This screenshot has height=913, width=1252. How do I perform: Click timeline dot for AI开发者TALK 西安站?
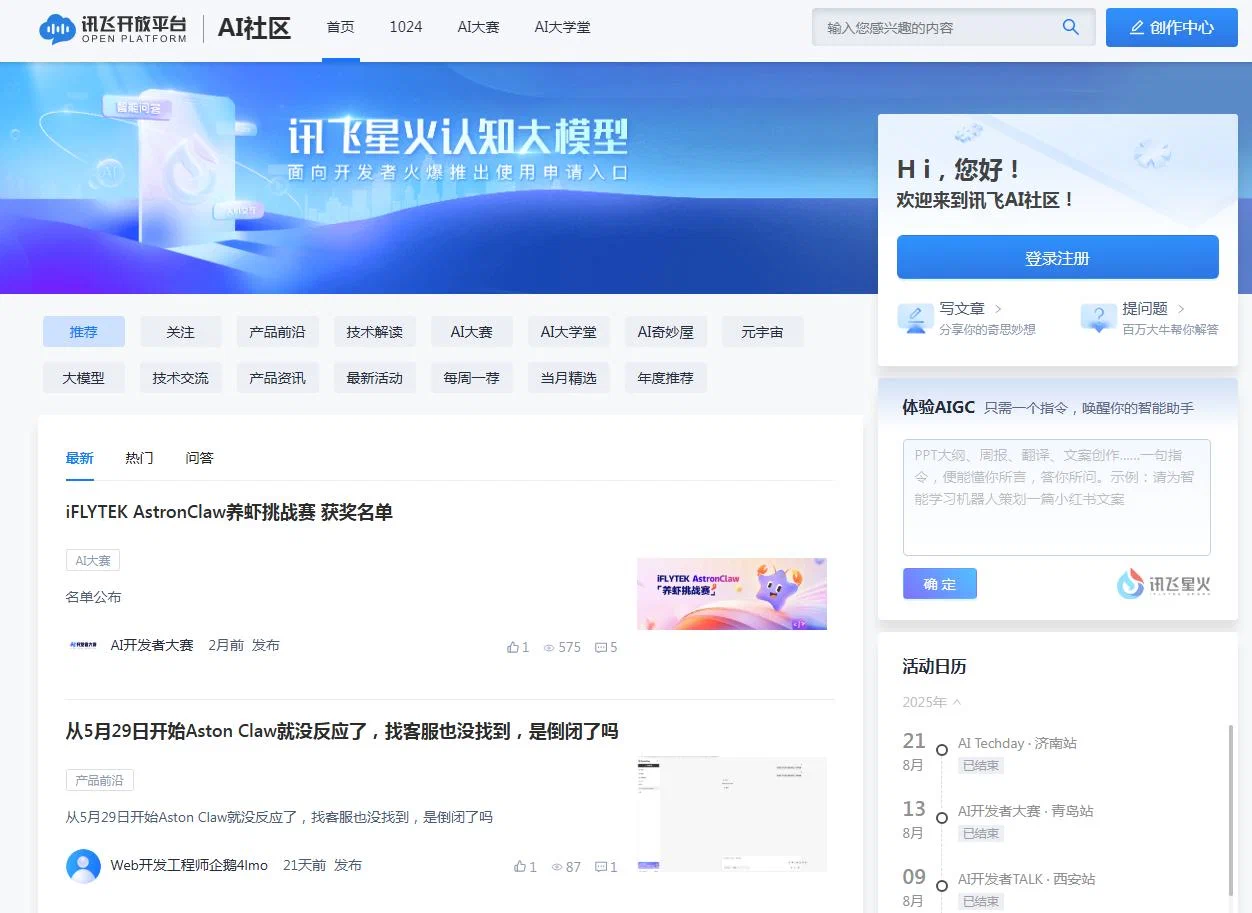(941, 886)
